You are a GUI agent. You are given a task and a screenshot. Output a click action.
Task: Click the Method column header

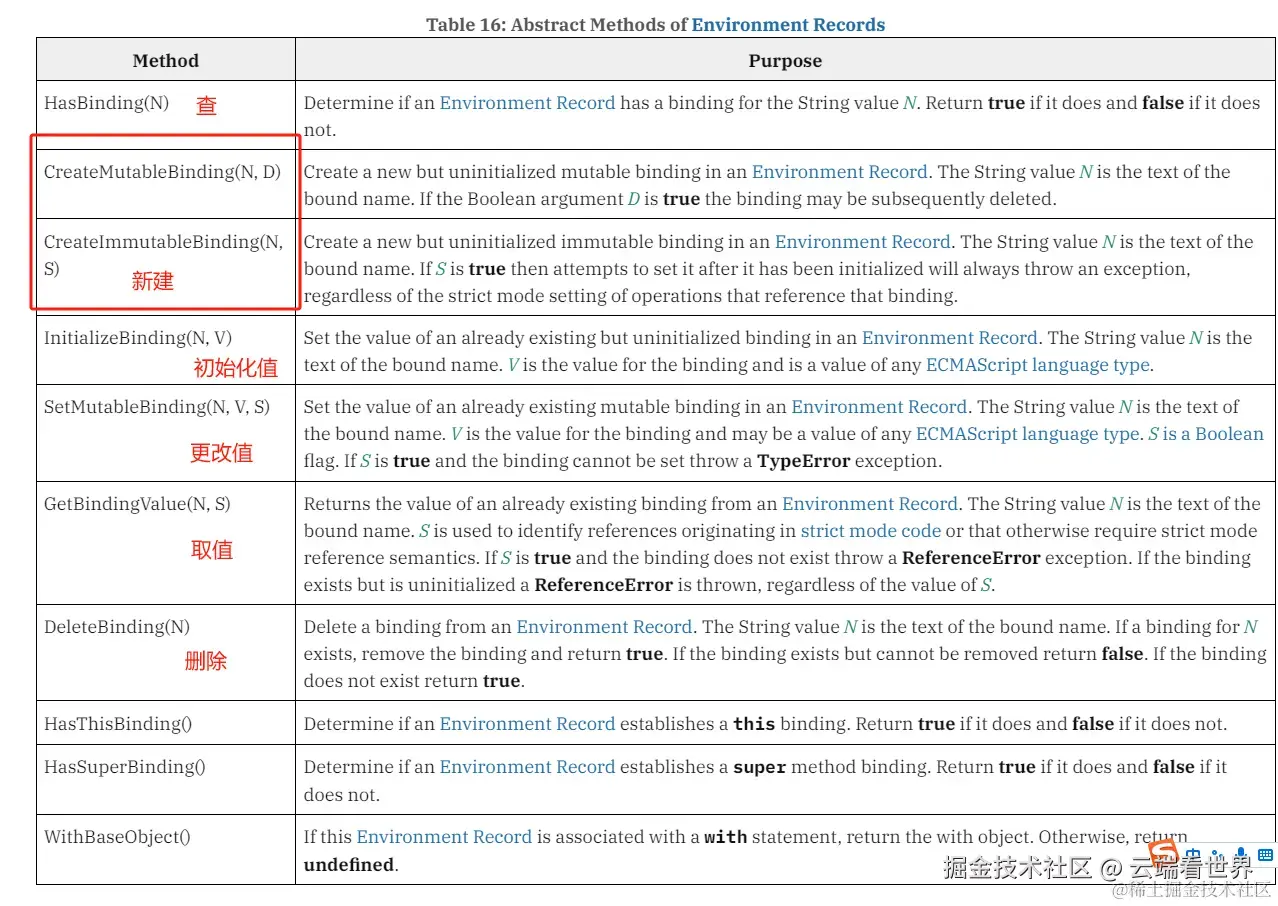tap(166, 60)
